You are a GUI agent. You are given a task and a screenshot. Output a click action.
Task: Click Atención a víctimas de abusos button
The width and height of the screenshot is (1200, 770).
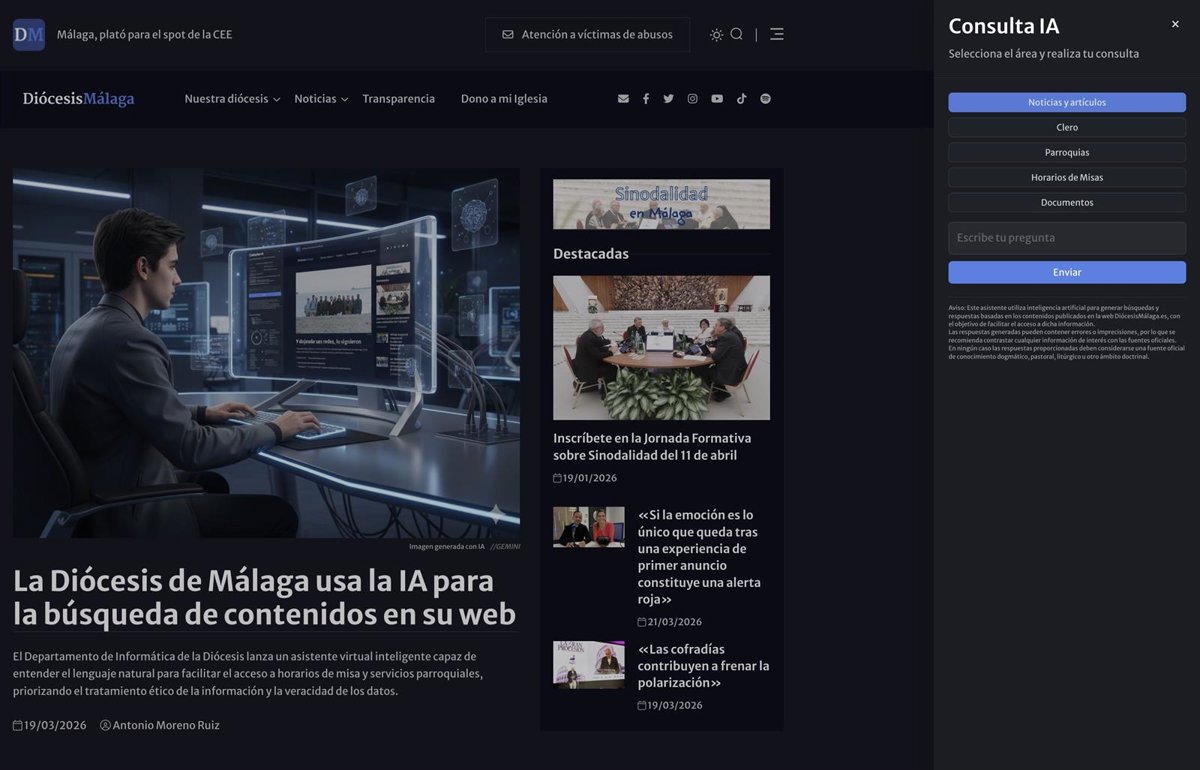pyautogui.click(x=587, y=34)
